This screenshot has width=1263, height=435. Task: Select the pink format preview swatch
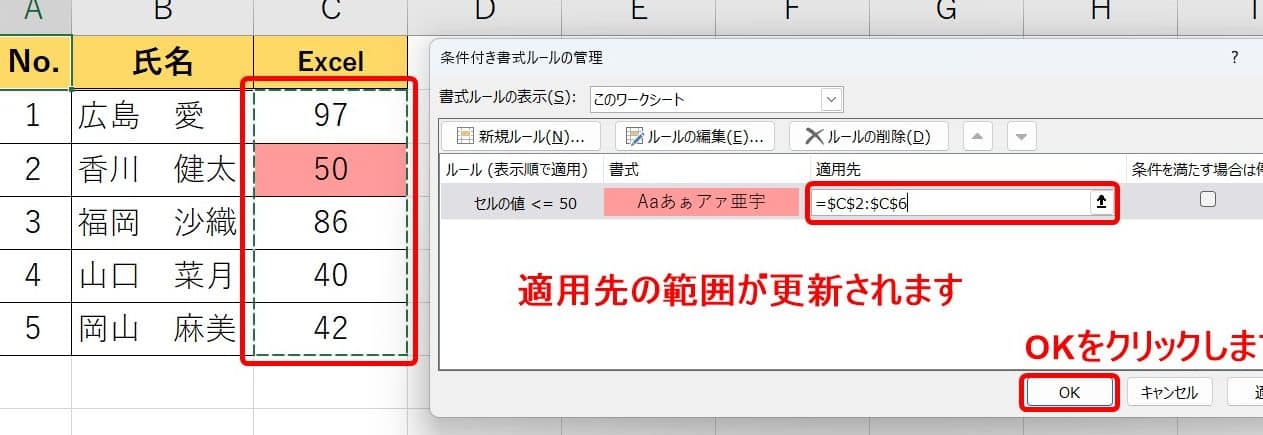point(701,202)
